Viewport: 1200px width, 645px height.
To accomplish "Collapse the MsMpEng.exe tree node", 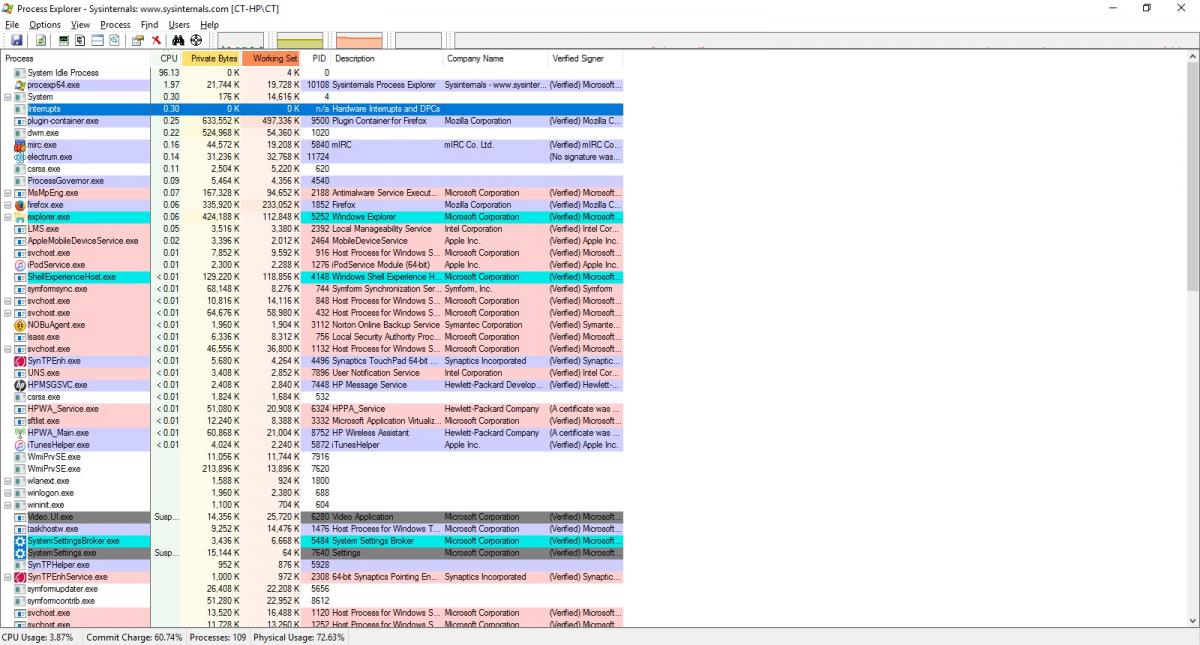I will click(8, 193).
